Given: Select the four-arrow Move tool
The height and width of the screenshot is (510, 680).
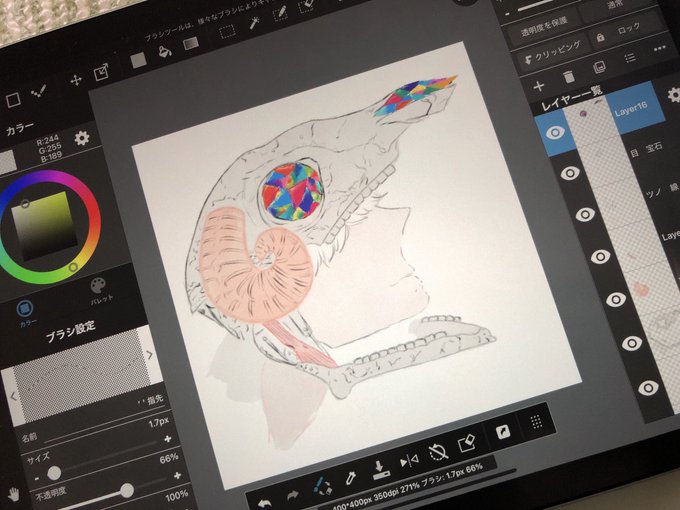Looking at the screenshot, I should tap(76, 80).
